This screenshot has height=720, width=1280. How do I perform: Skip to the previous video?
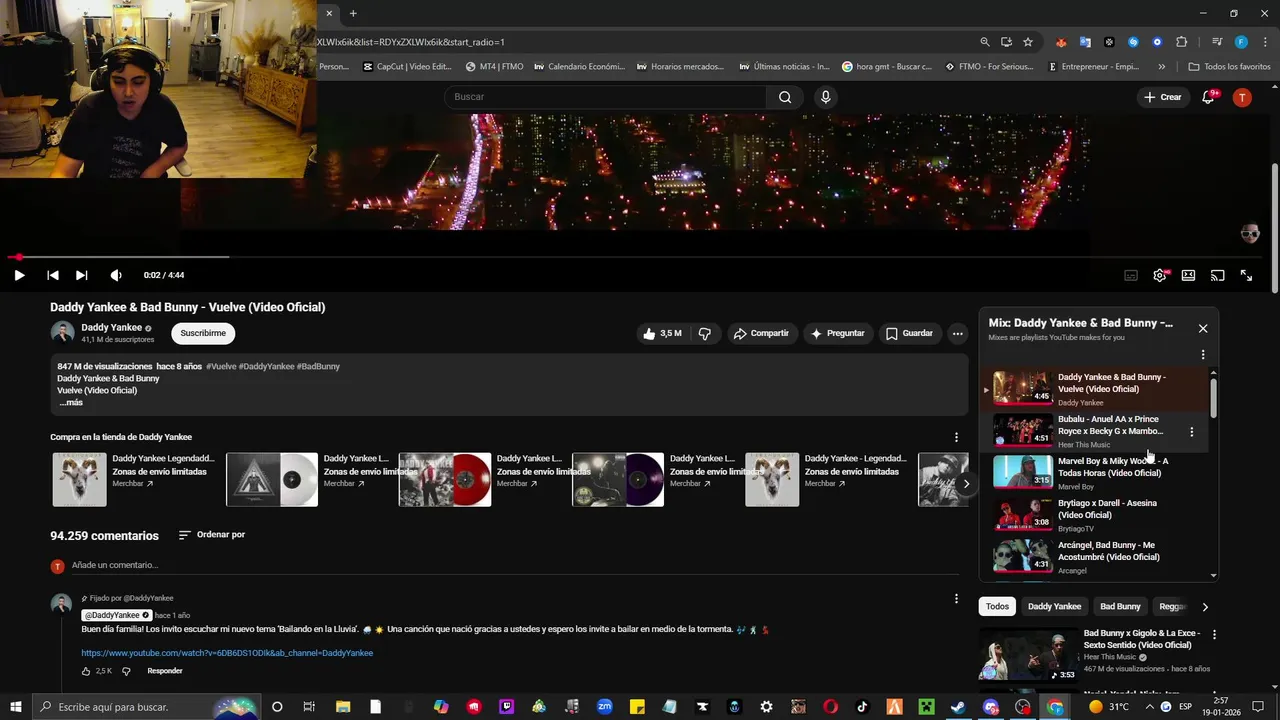tap(53, 275)
